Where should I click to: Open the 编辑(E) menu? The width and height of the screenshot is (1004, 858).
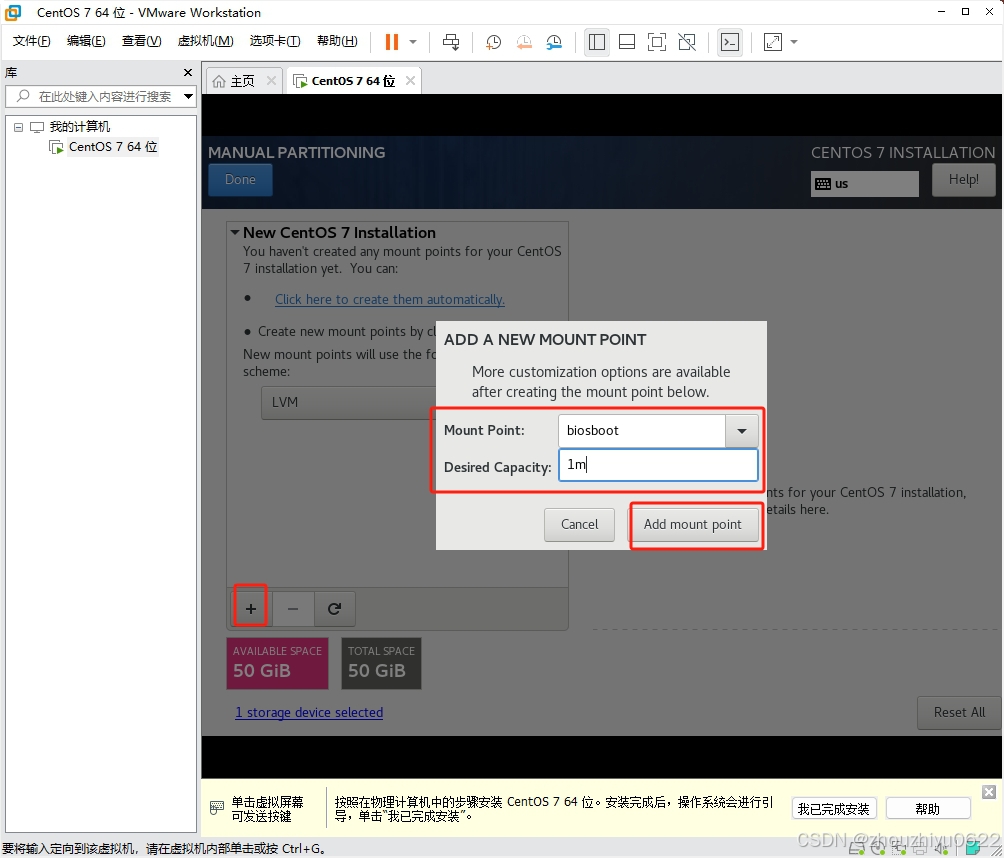point(86,41)
